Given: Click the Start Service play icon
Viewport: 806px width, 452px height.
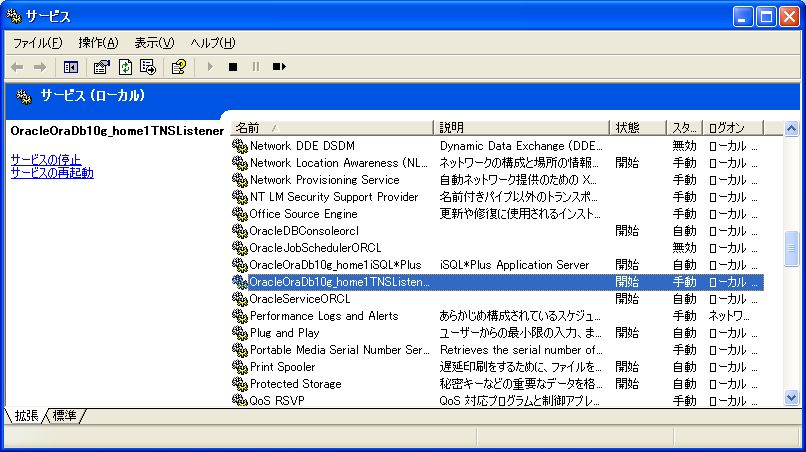Looking at the screenshot, I should [210, 67].
